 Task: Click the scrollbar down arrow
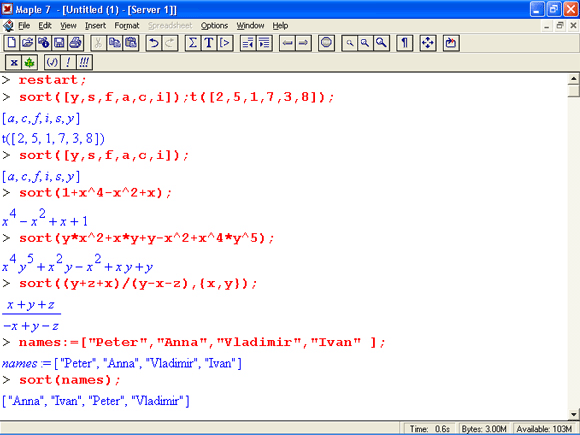point(573,414)
